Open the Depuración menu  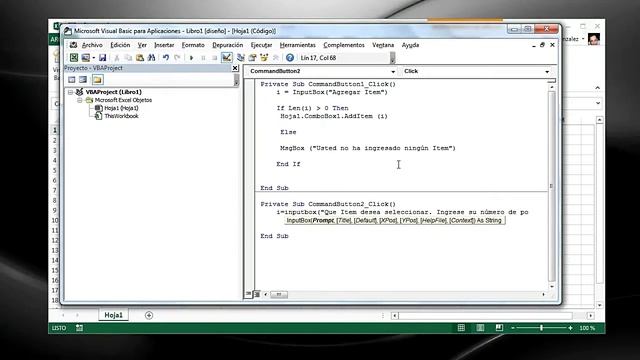click(x=227, y=45)
